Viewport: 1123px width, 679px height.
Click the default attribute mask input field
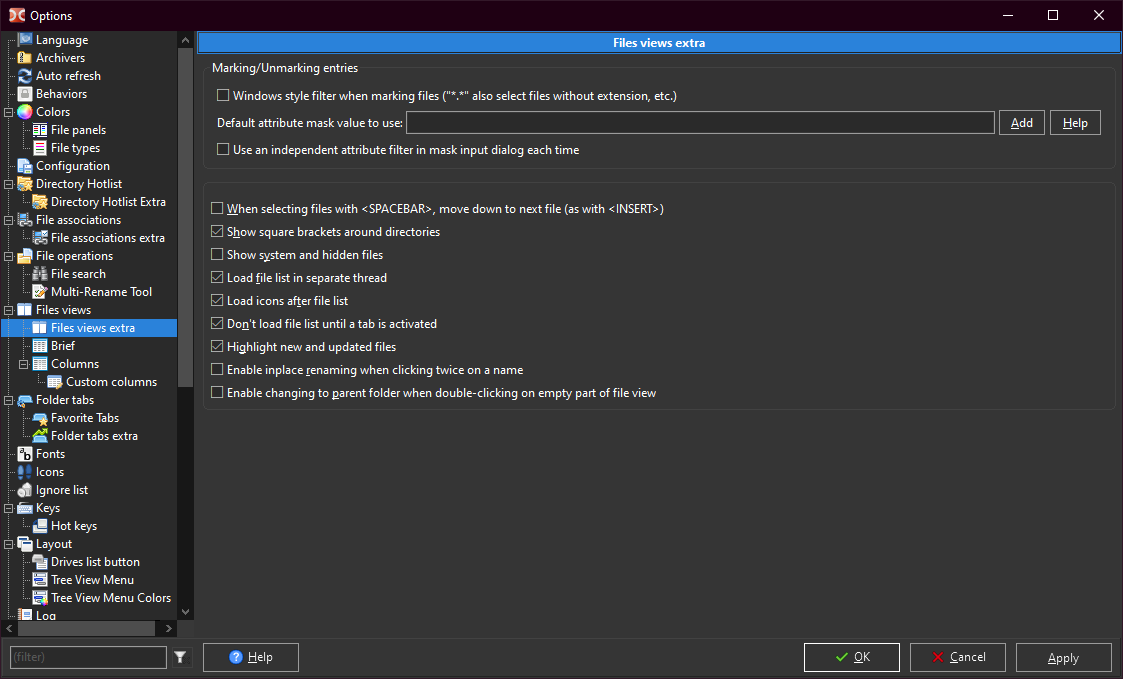[699, 123]
